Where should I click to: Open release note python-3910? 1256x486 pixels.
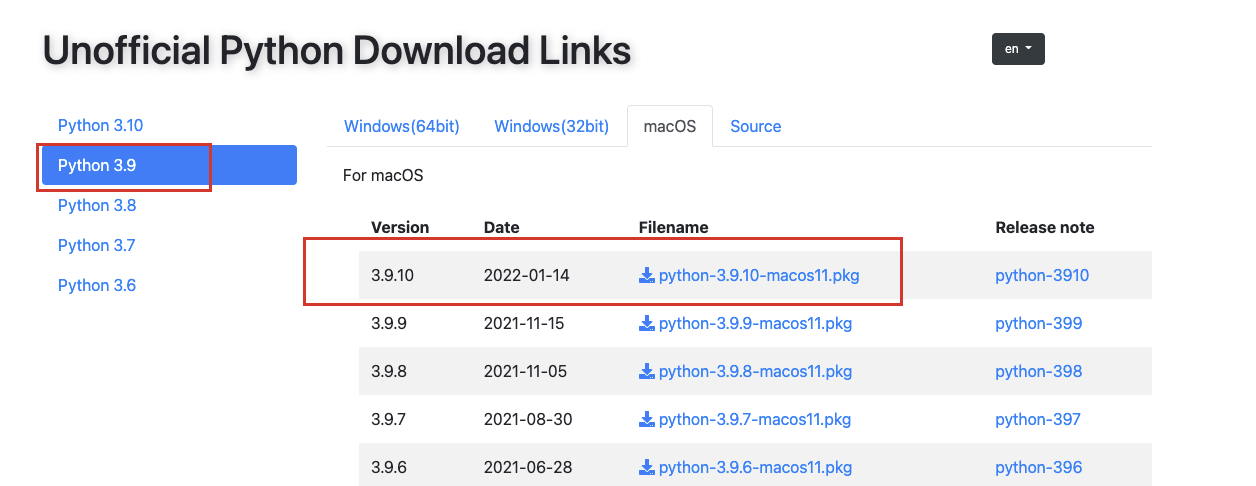coord(1042,275)
